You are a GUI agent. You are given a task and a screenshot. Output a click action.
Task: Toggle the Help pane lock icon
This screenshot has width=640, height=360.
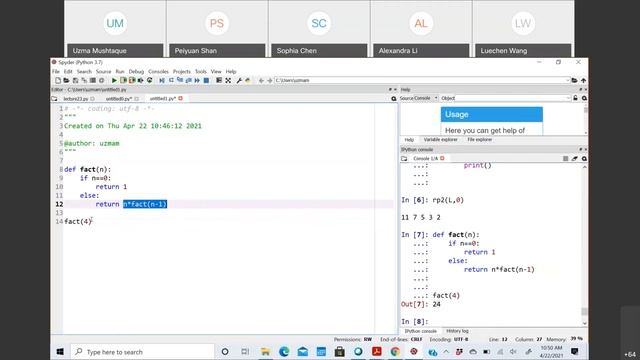tap(576, 98)
